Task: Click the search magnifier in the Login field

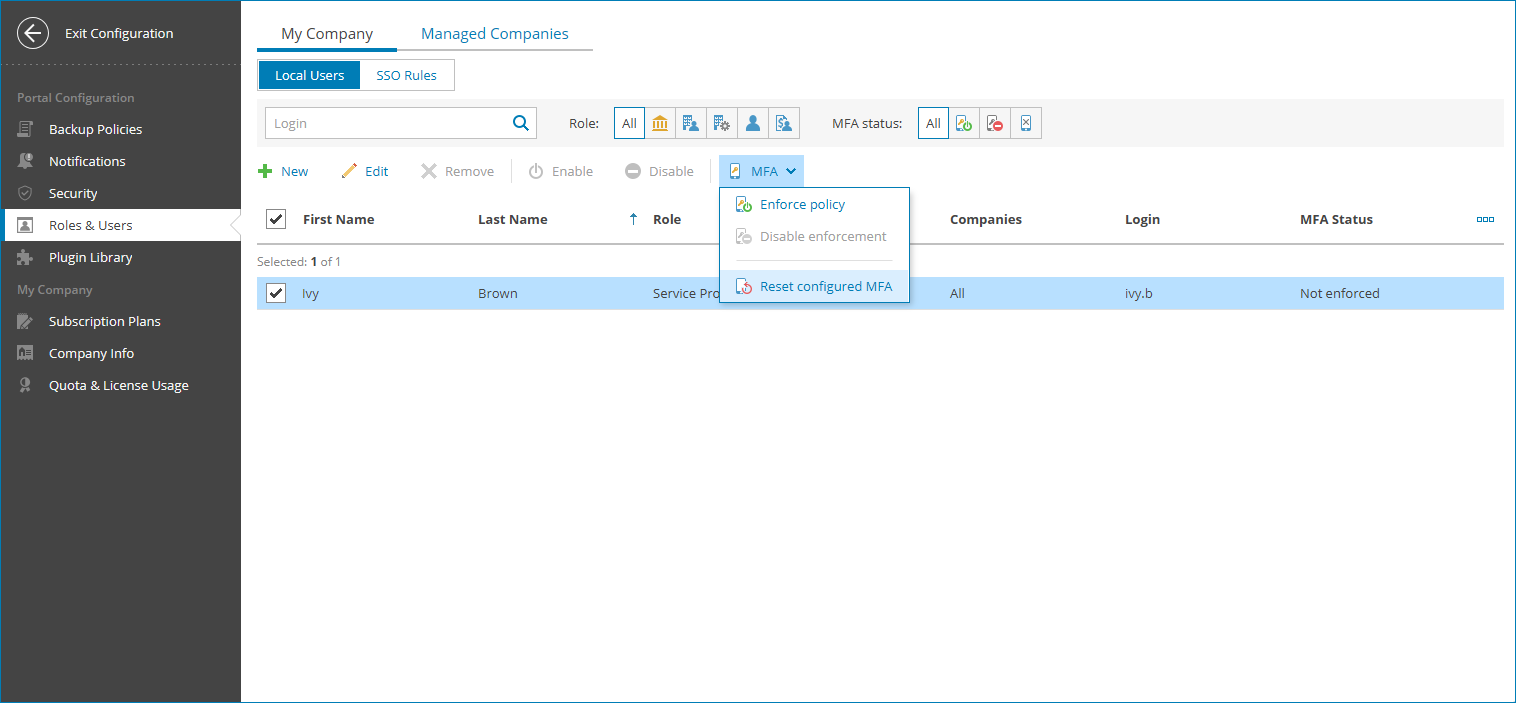Action: pyautogui.click(x=520, y=122)
